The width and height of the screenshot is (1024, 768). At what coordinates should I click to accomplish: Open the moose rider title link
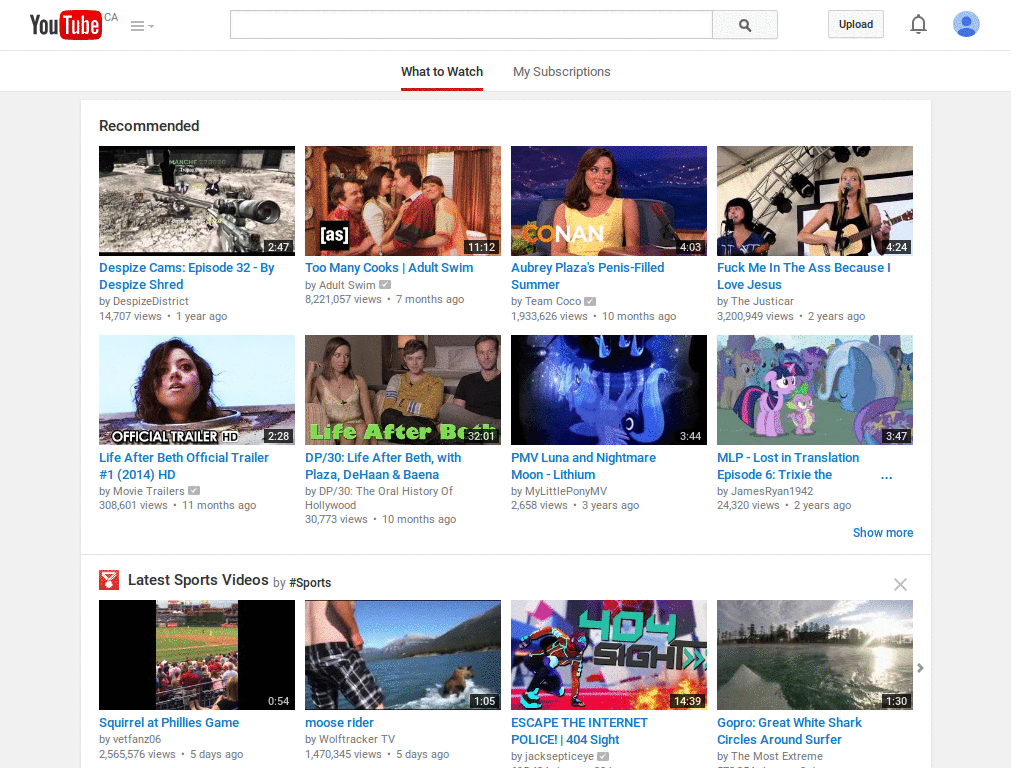(340, 723)
